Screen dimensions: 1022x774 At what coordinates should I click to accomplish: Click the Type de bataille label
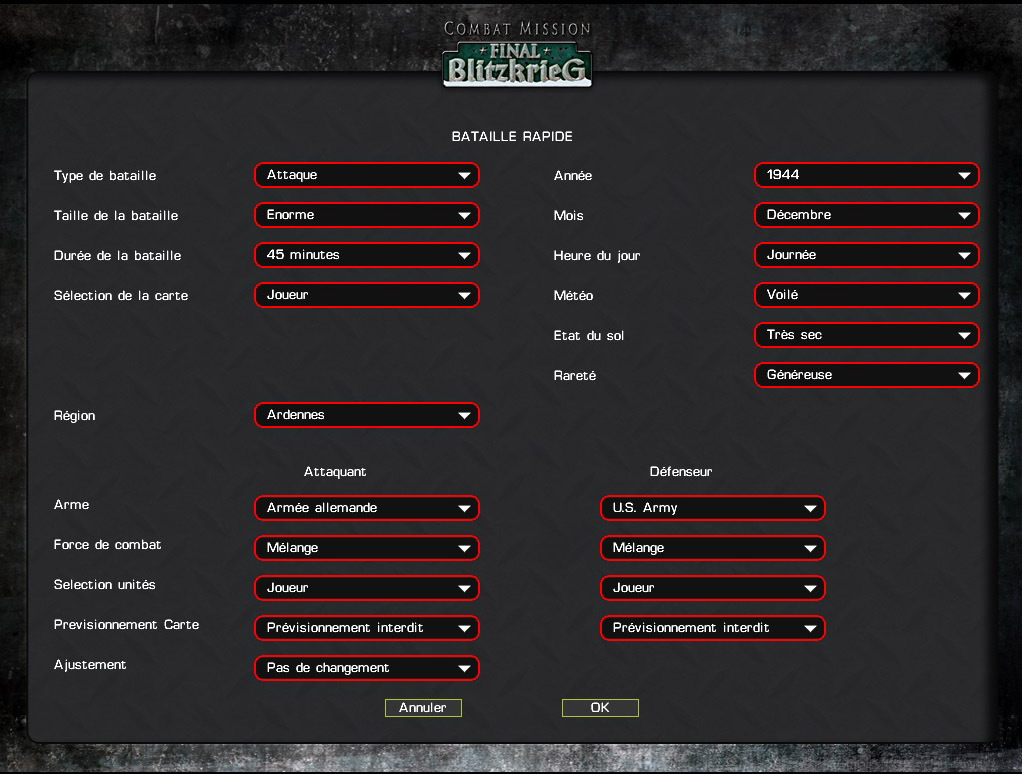click(105, 175)
